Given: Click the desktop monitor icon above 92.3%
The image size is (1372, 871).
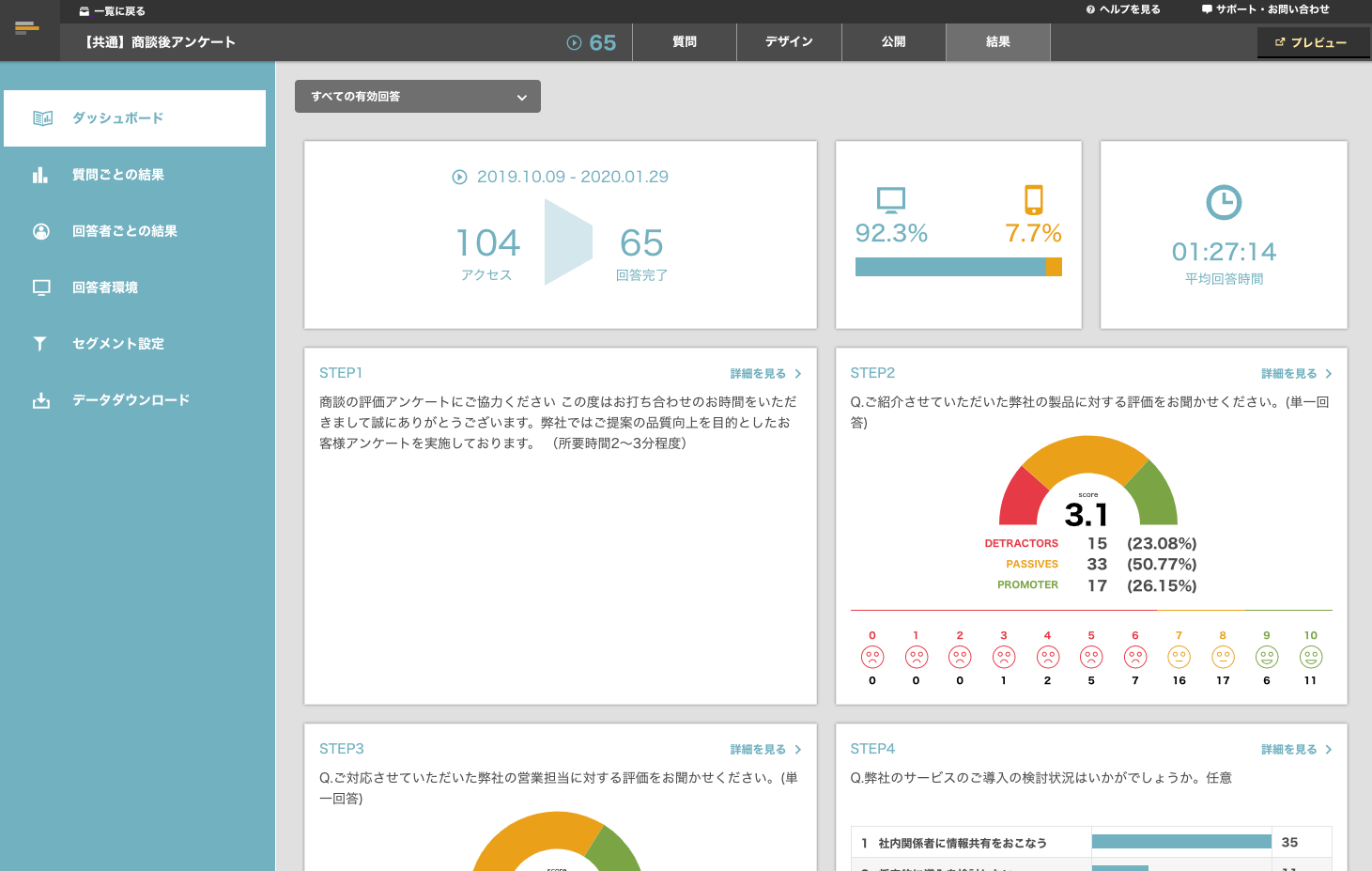Looking at the screenshot, I should (890, 199).
